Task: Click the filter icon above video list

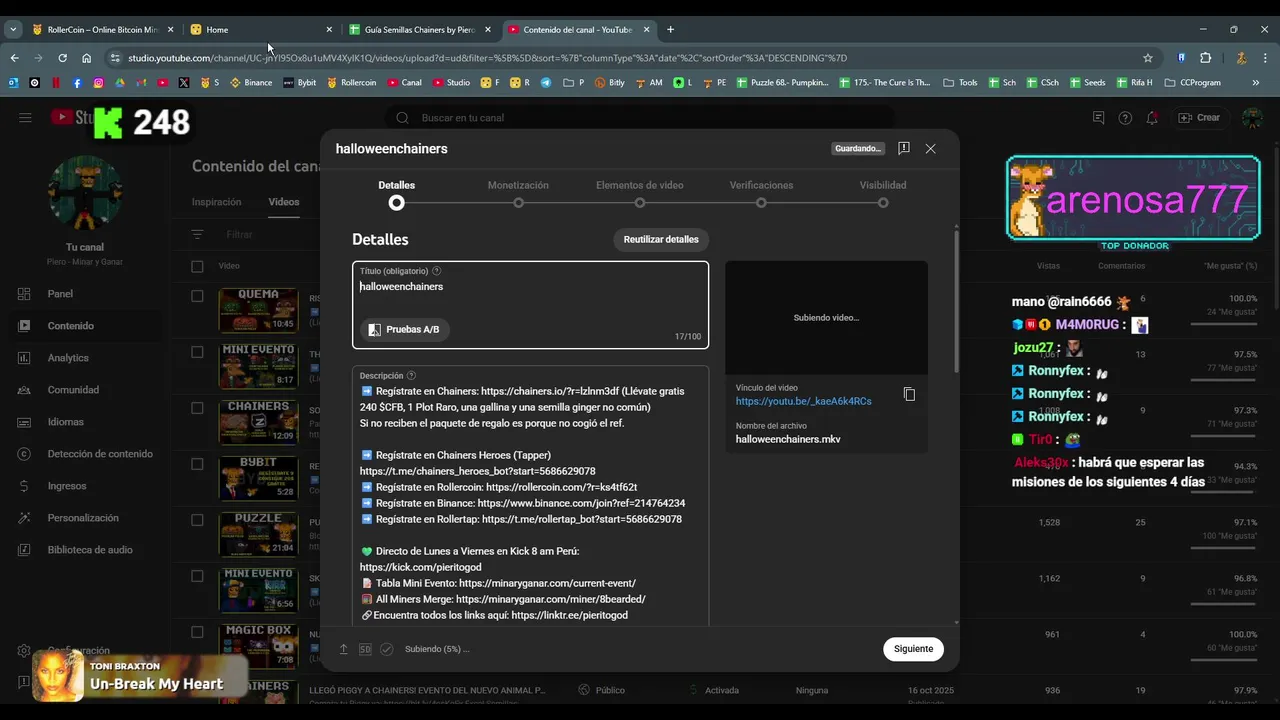Action: tap(197, 234)
